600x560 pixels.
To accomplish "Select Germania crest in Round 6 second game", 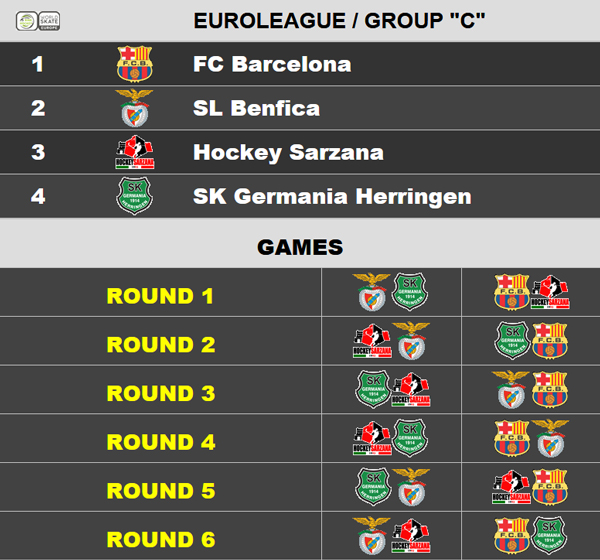I will 549,535.
